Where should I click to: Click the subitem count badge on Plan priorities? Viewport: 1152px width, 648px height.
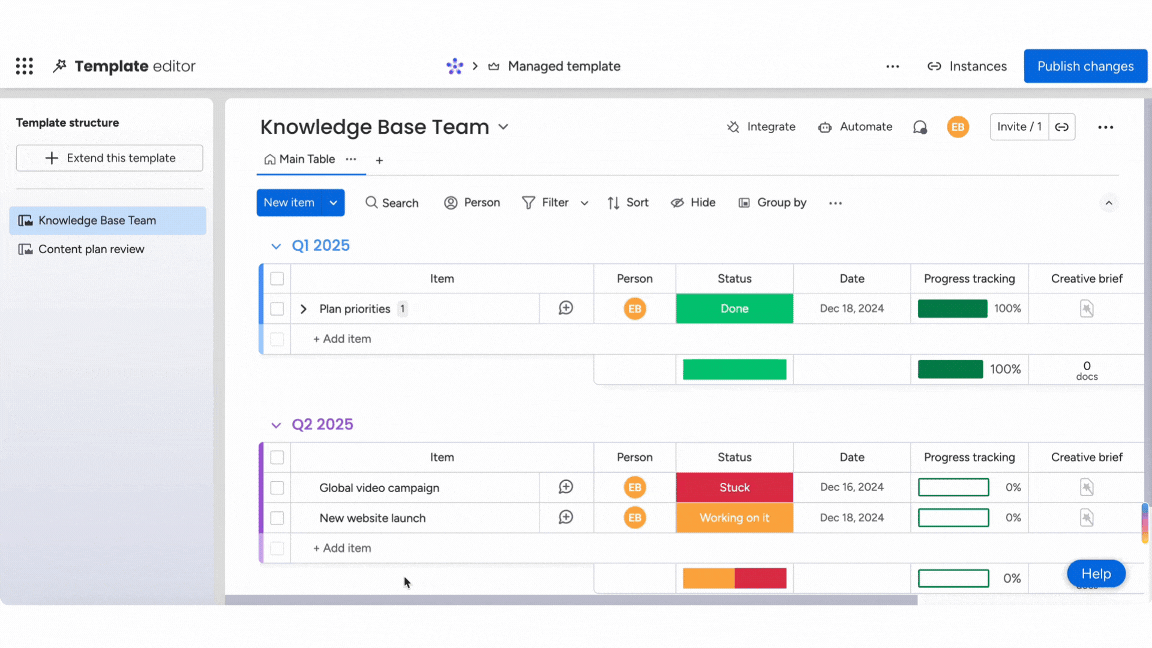pyautogui.click(x=402, y=309)
